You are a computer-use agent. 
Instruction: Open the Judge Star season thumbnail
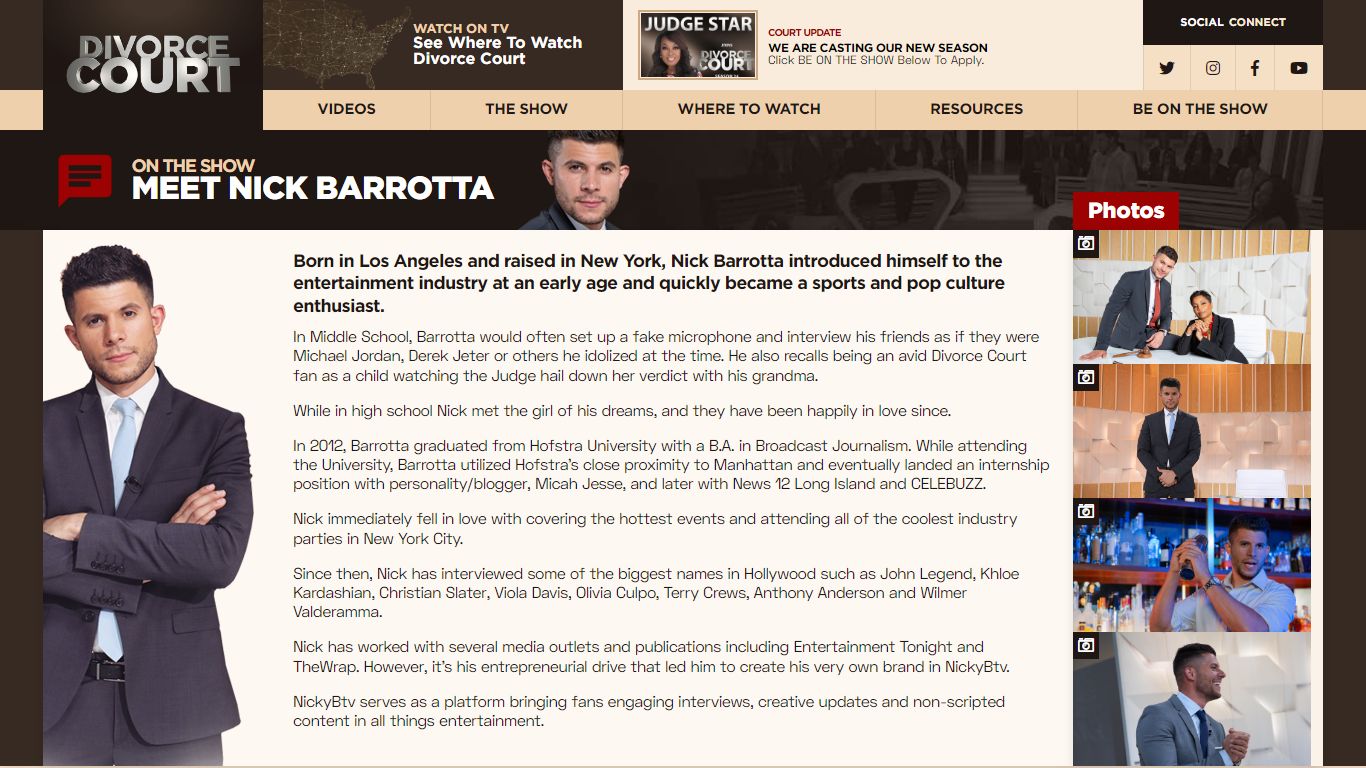click(698, 45)
